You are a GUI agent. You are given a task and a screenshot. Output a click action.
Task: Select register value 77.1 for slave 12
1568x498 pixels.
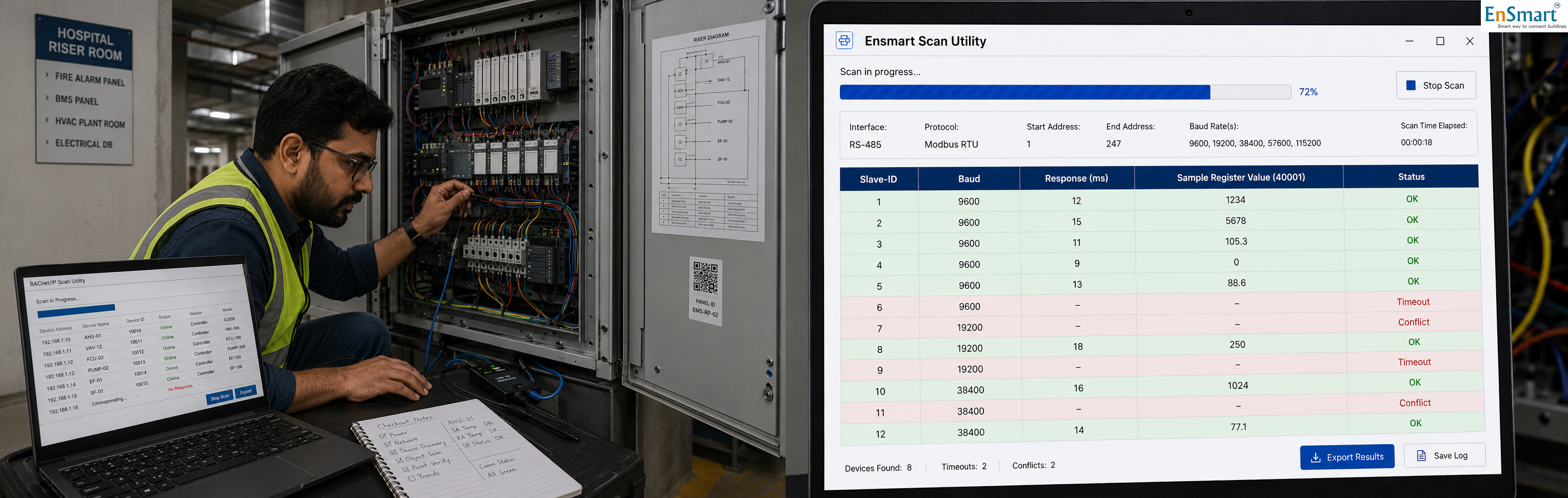click(x=1238, y=427)
